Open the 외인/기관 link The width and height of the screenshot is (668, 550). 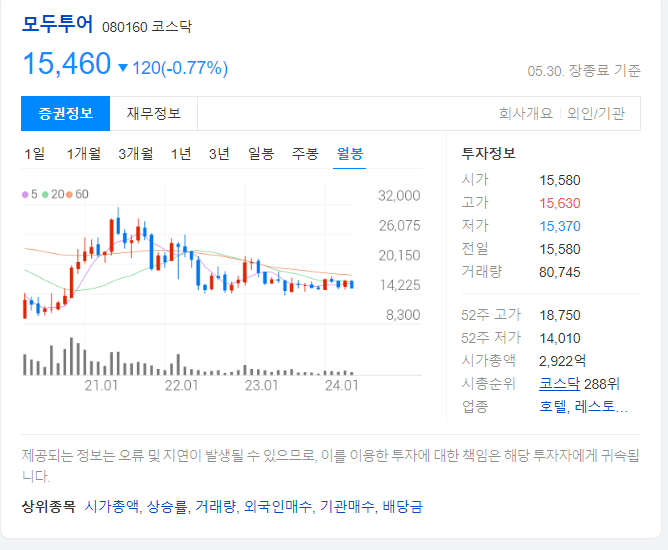(596, 113)
